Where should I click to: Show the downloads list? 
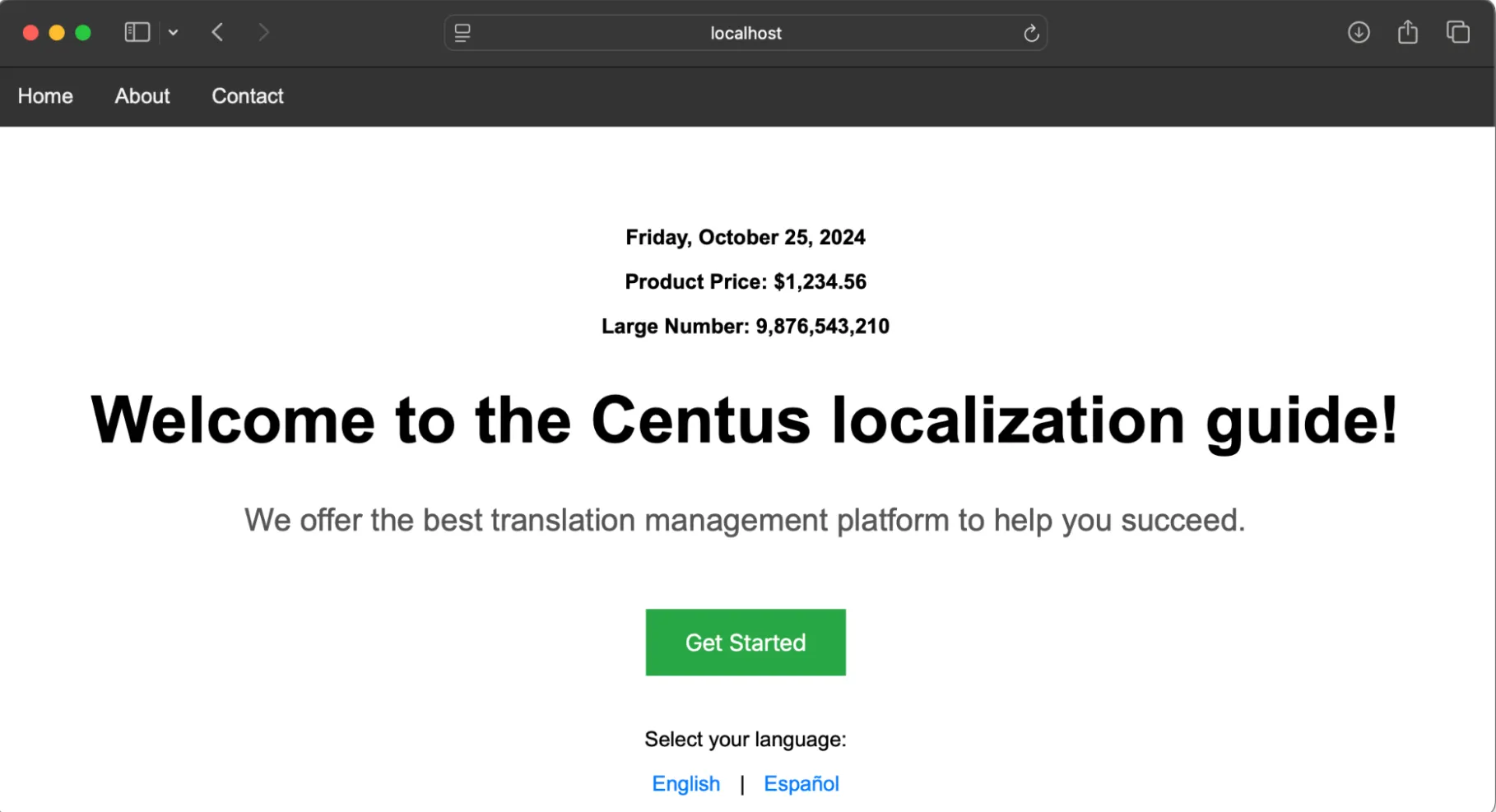pos(1359,33)
